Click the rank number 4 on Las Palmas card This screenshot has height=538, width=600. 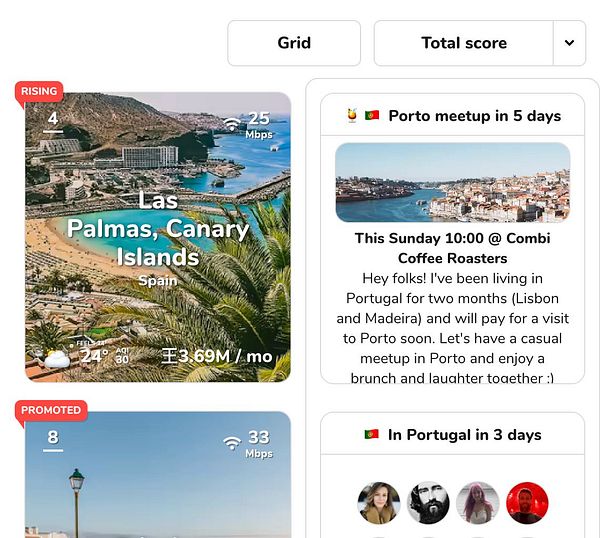(53, 119)
